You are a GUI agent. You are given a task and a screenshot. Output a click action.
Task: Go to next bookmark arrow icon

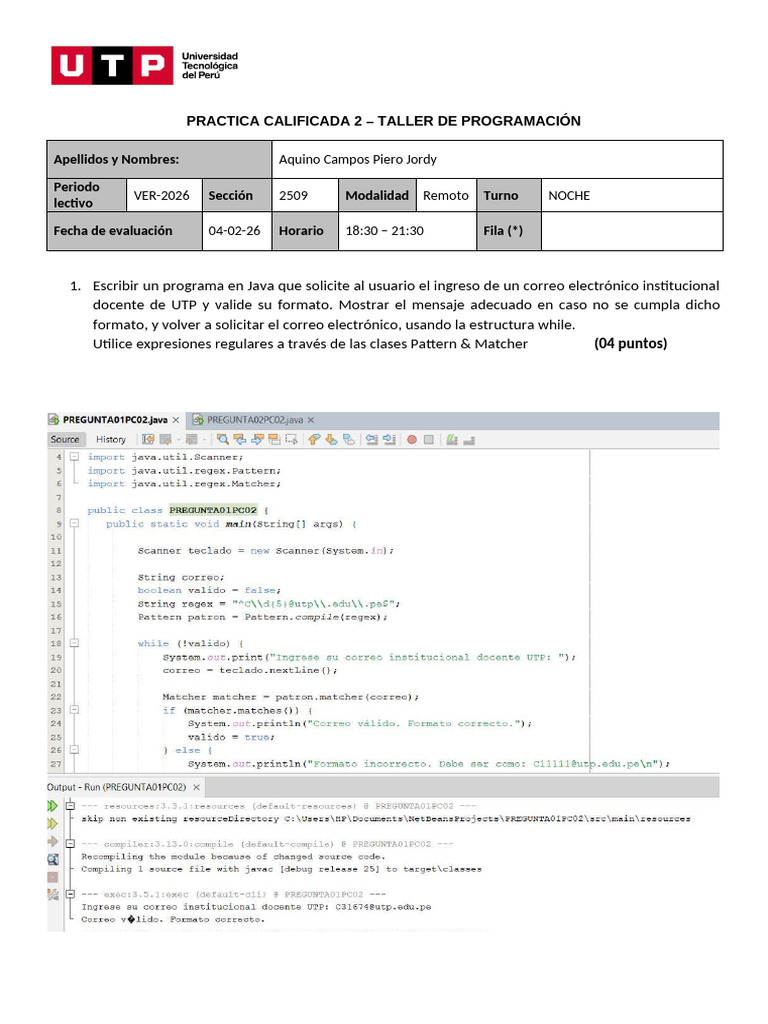pos(330,440)
